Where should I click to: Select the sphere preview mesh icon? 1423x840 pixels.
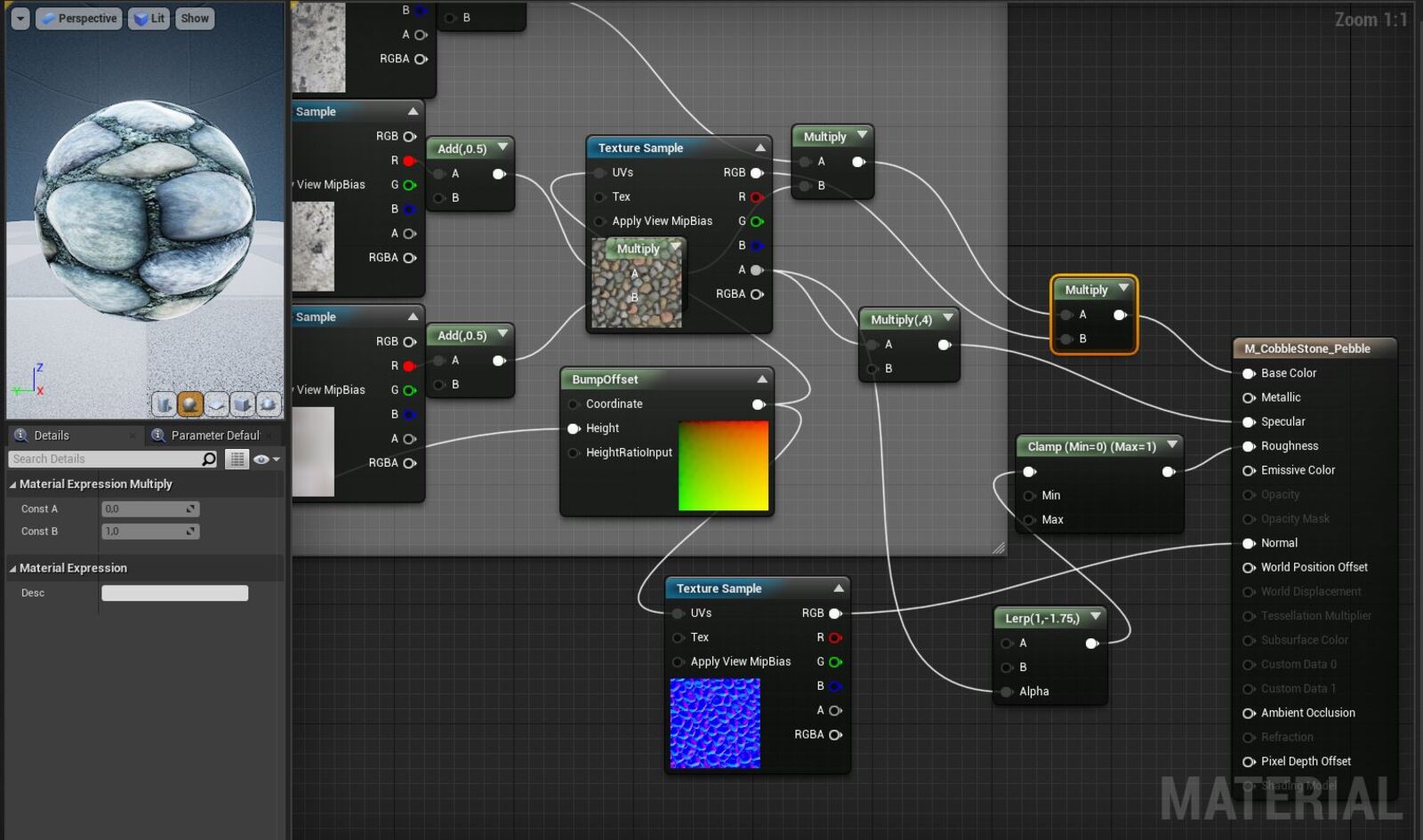[x=190, y=404]
